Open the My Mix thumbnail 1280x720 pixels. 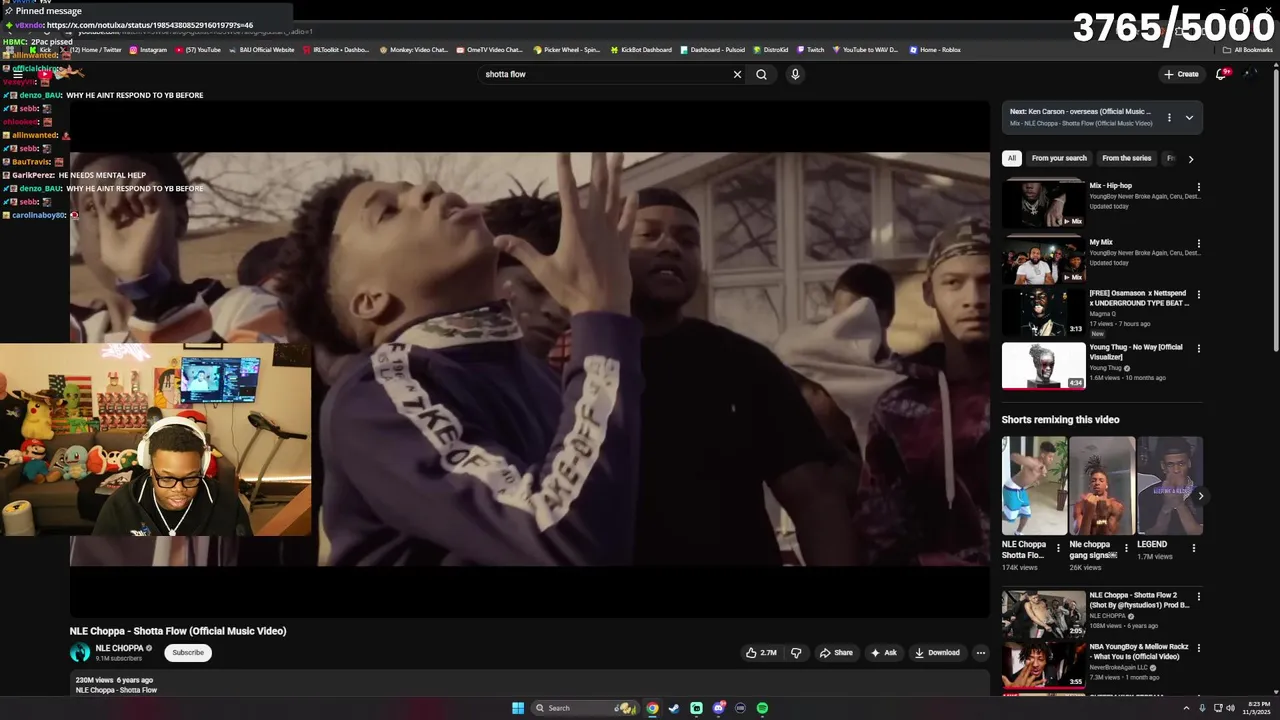[1043, 260]
